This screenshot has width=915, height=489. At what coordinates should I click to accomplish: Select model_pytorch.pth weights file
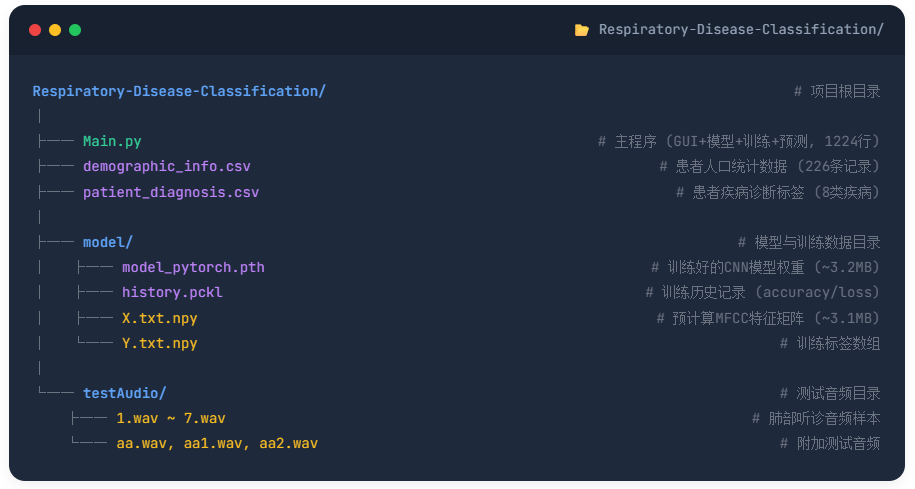193,267
